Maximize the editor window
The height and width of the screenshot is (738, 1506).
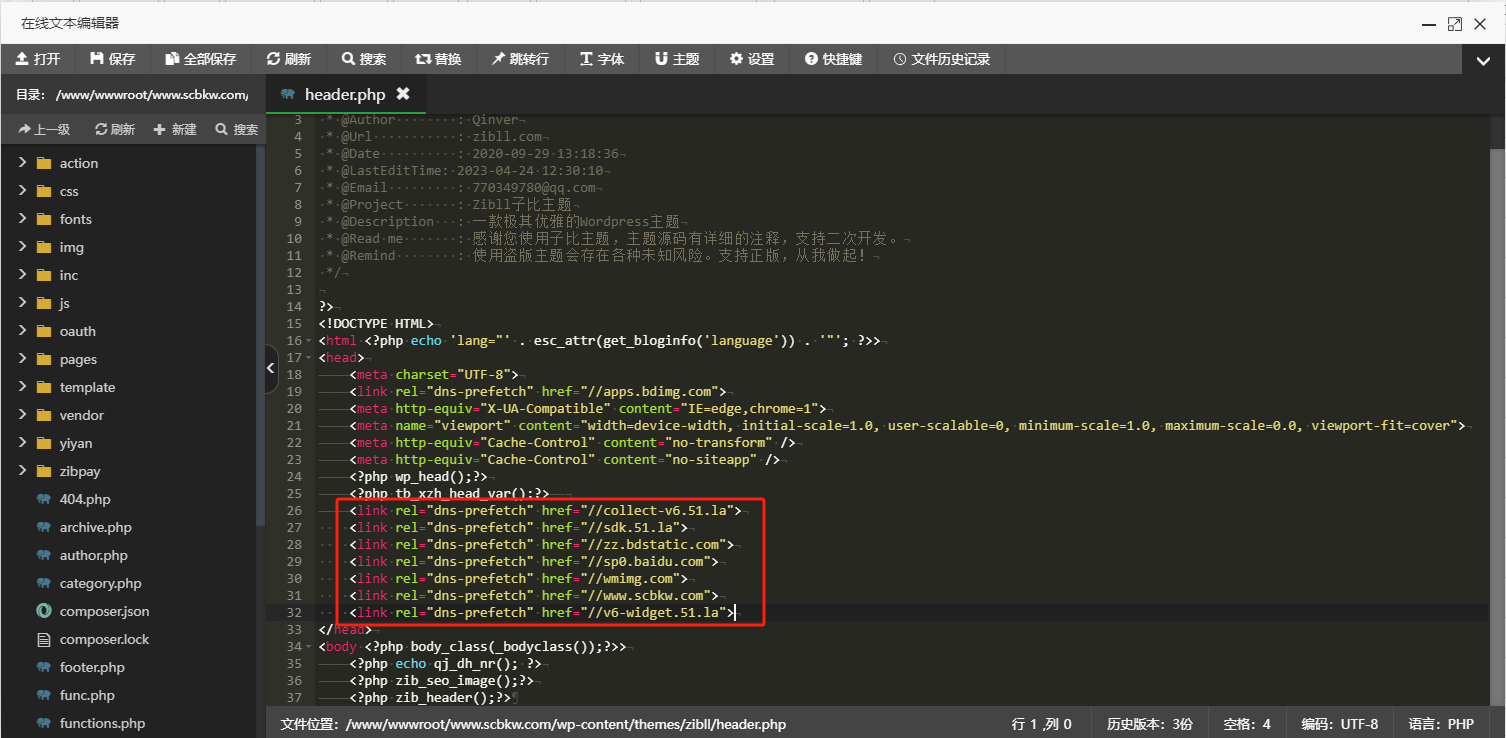point(1455,23)
